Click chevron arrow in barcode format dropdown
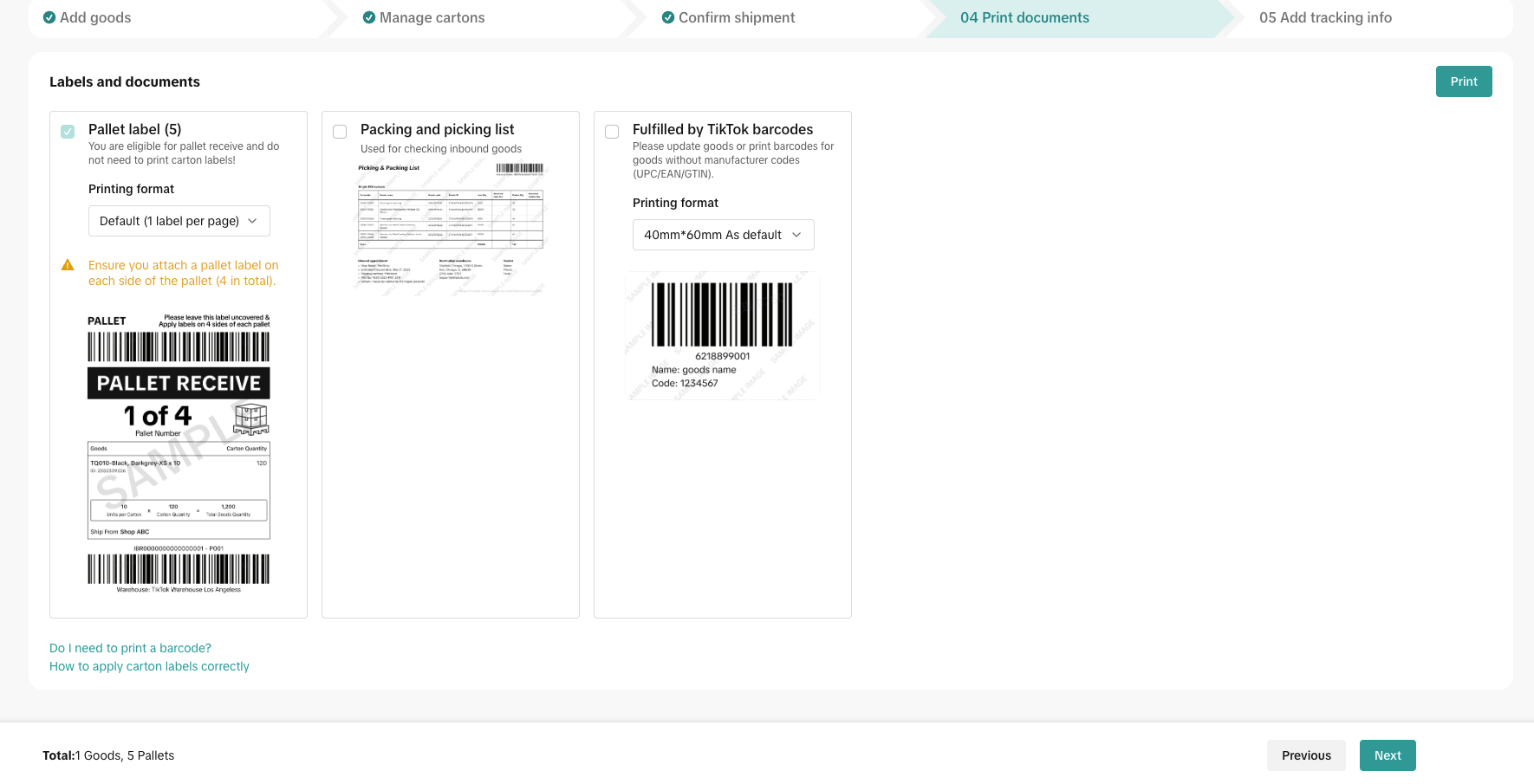 (x=796, y=235)
